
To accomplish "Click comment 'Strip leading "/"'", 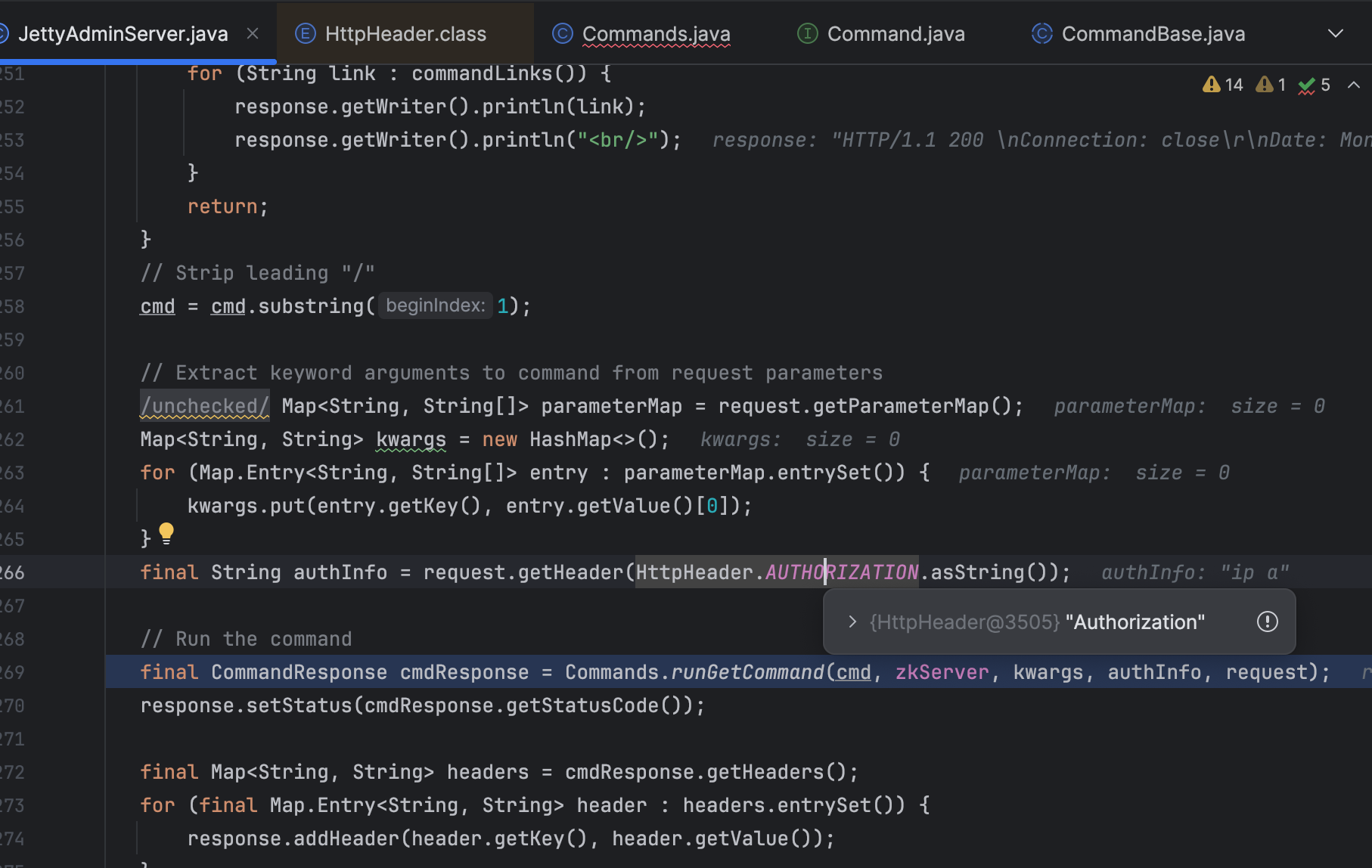I will 257,273.
